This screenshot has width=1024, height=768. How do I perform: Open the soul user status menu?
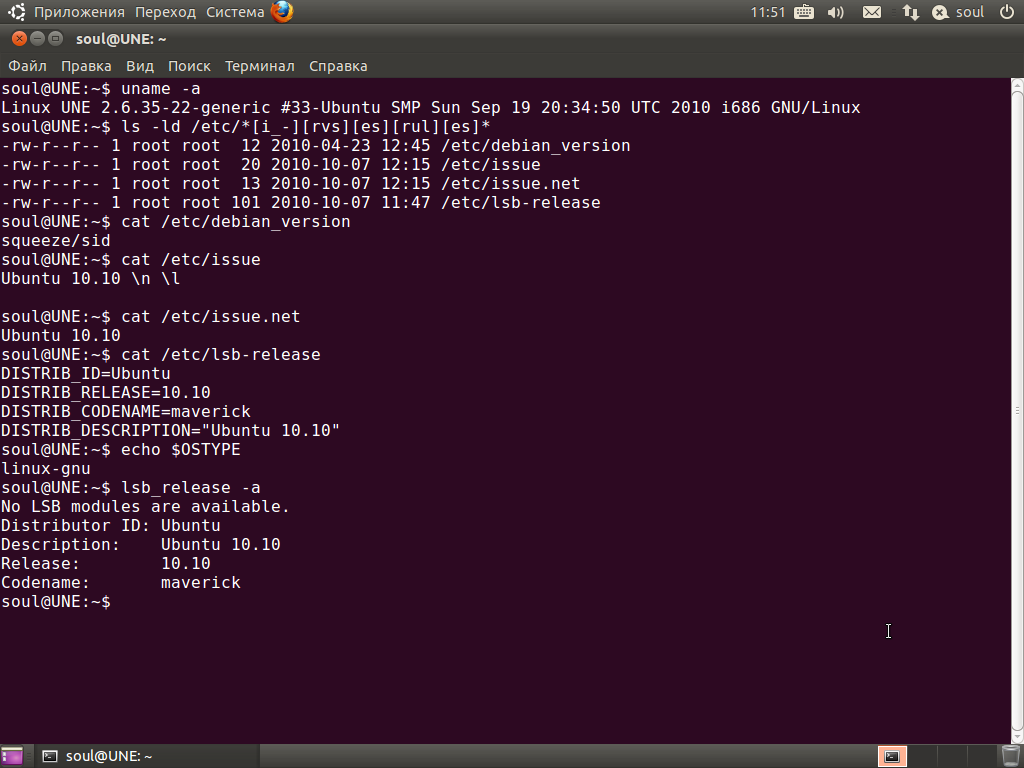[958, 12]
